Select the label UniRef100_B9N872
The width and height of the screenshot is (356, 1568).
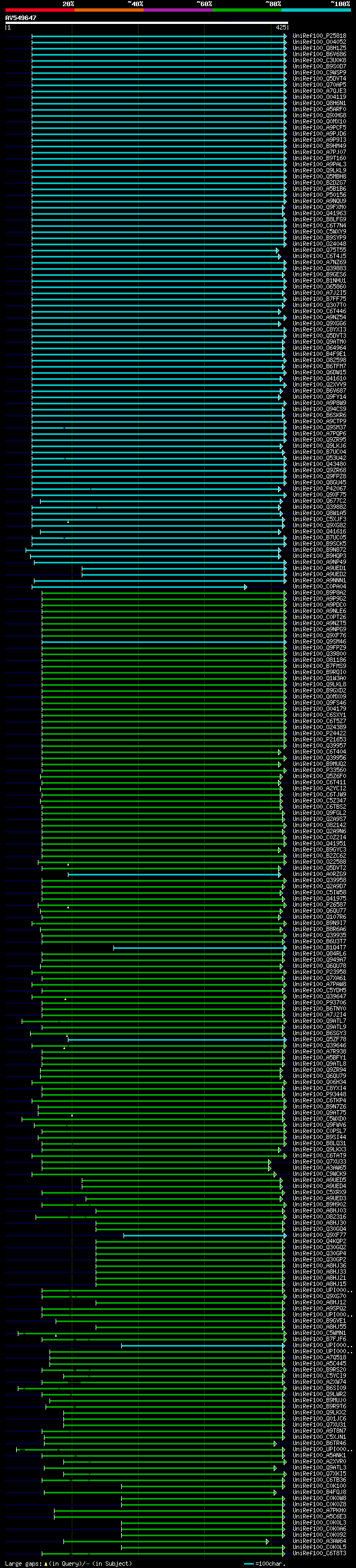[x=319, y=550]
